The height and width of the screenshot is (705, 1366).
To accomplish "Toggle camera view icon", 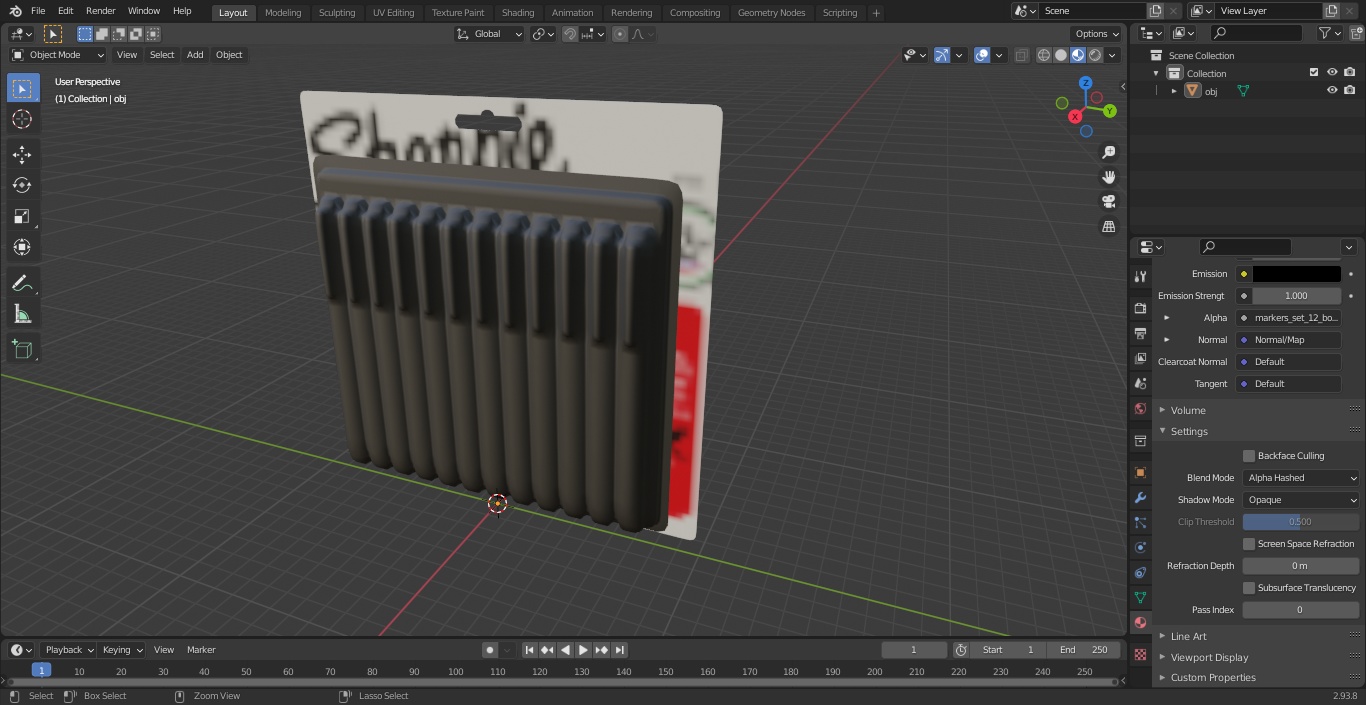I will [x=1109, y=202].
